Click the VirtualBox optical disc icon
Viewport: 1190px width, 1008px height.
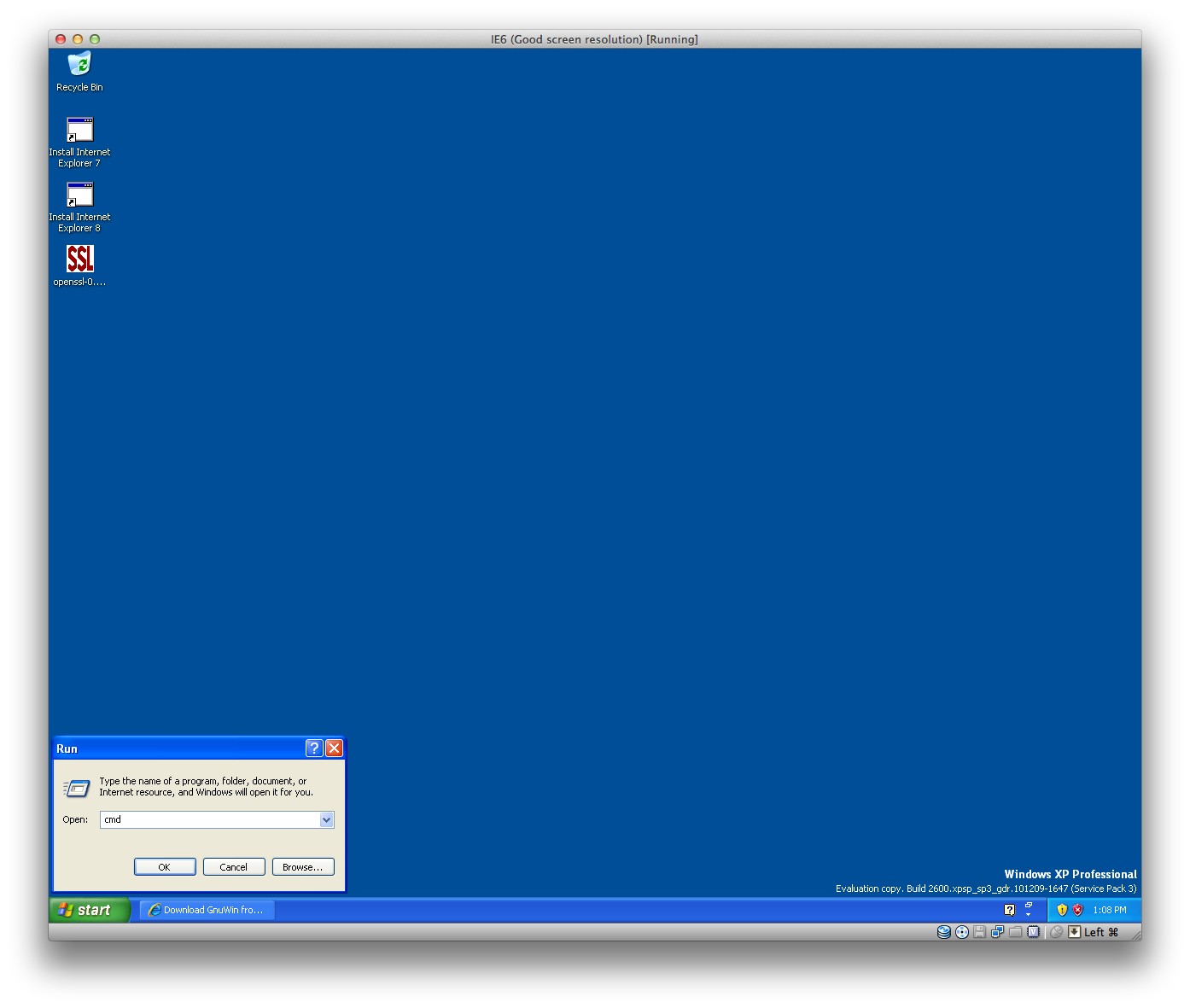click(x=962, y=932)
